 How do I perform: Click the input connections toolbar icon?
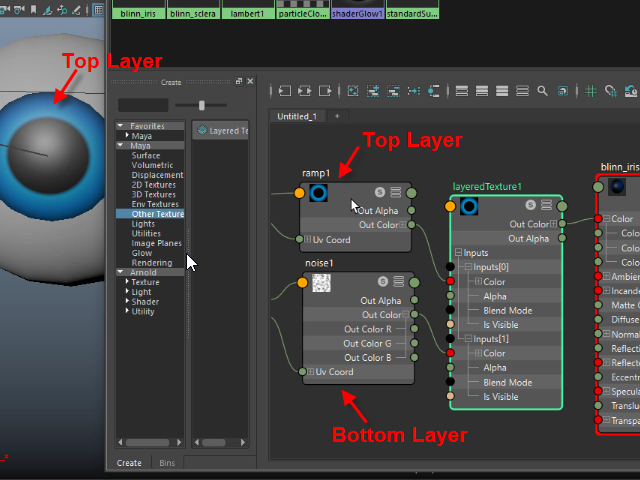click(x=285, y=91)
